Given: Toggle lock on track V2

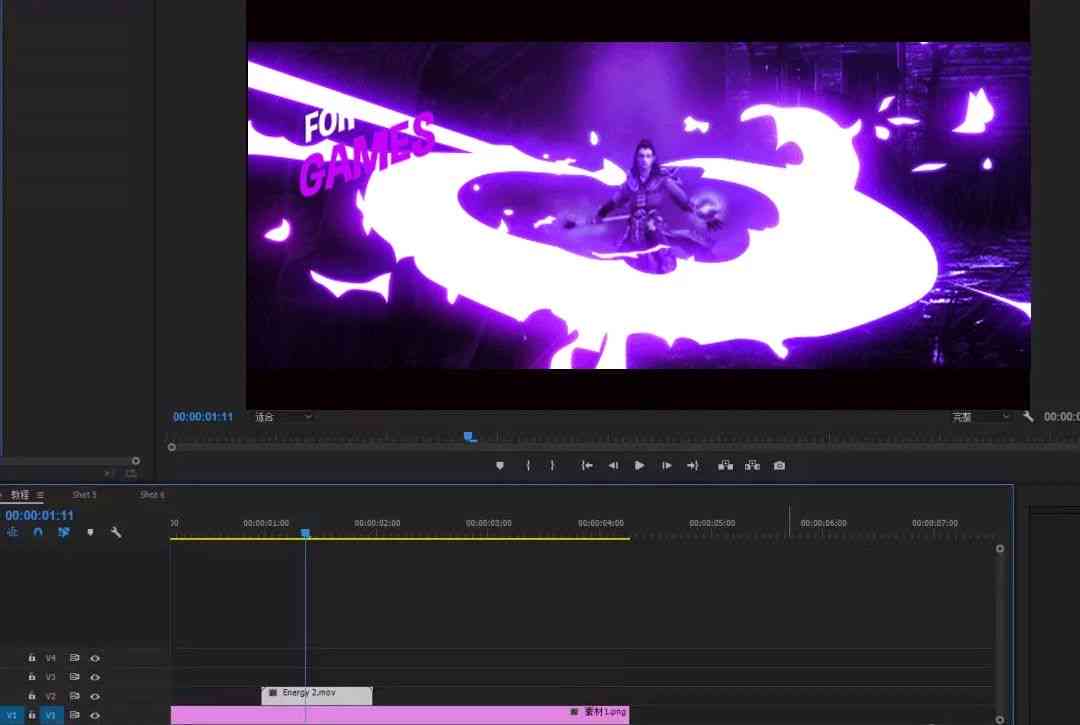Looking at the screenshot, I should point(31,696).
